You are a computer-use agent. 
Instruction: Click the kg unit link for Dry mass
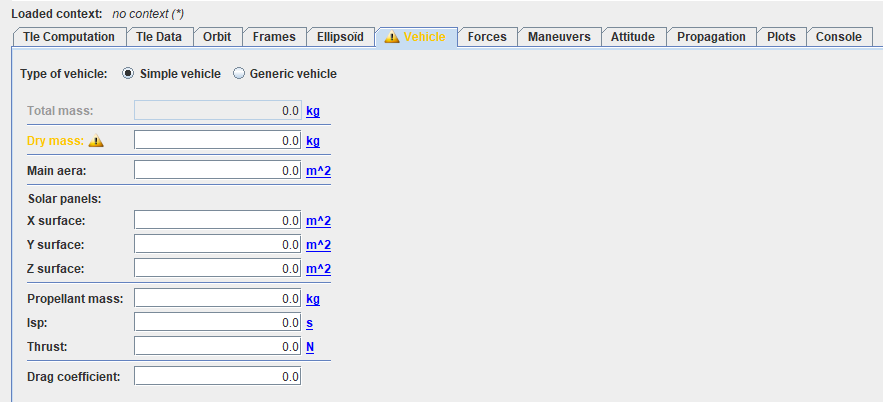313,141
